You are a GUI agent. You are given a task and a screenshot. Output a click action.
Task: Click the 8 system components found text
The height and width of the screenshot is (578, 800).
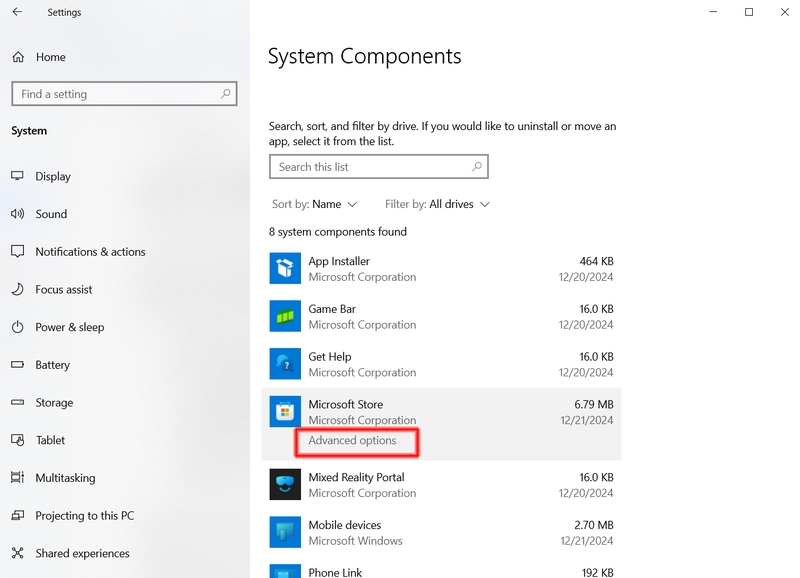338,232
